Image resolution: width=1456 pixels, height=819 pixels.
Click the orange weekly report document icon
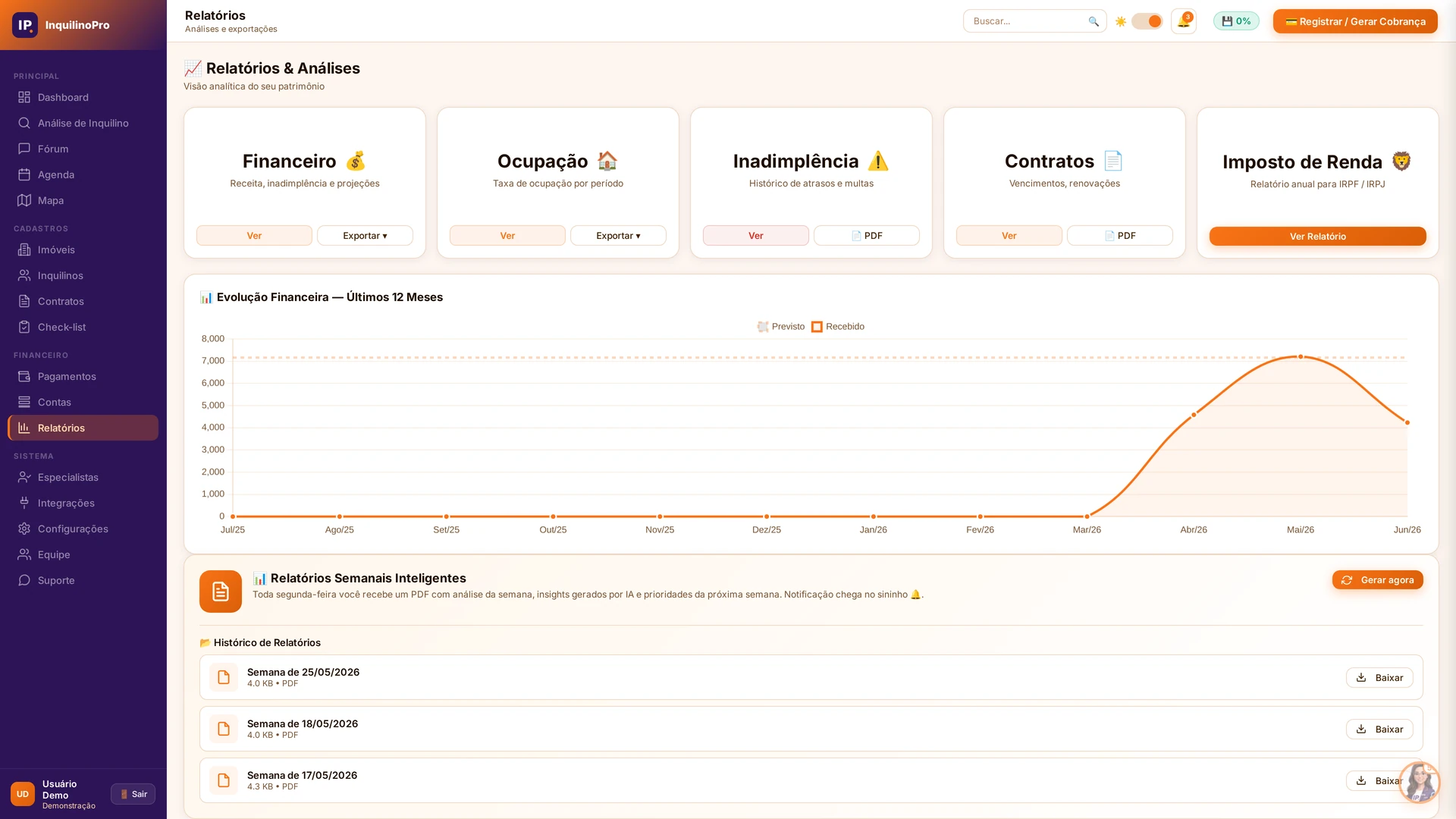221,591
